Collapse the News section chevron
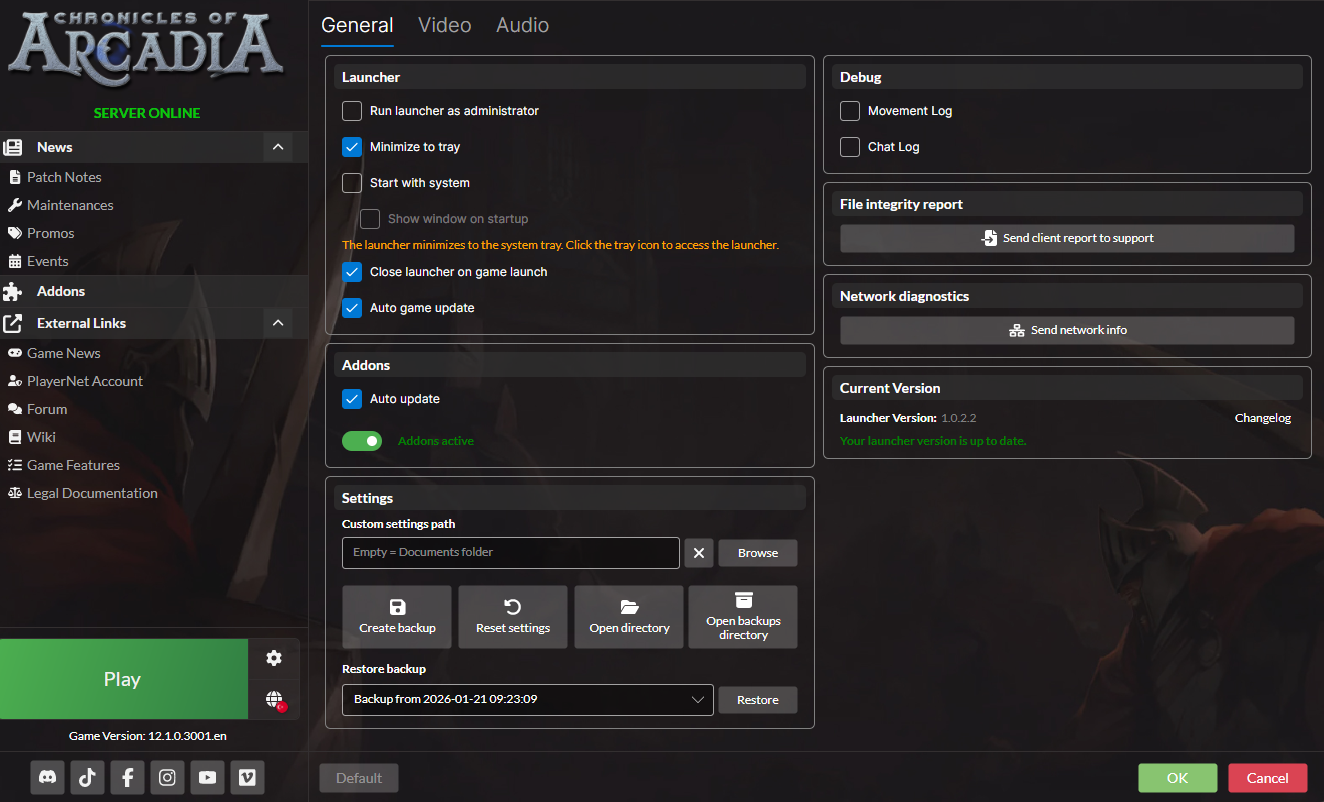 point(278,147)
